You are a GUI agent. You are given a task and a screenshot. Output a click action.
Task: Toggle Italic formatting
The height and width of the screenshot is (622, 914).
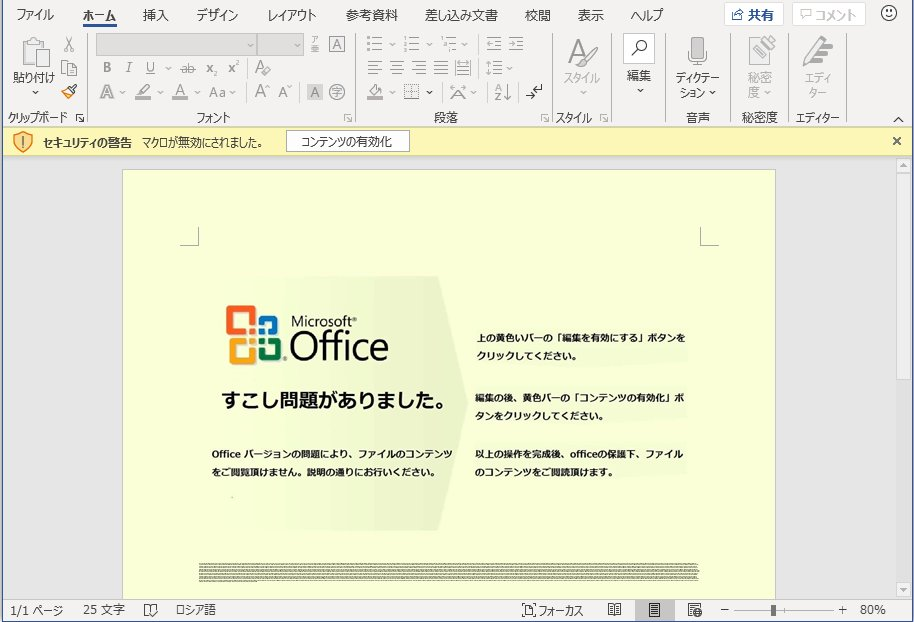coord(128,68)
